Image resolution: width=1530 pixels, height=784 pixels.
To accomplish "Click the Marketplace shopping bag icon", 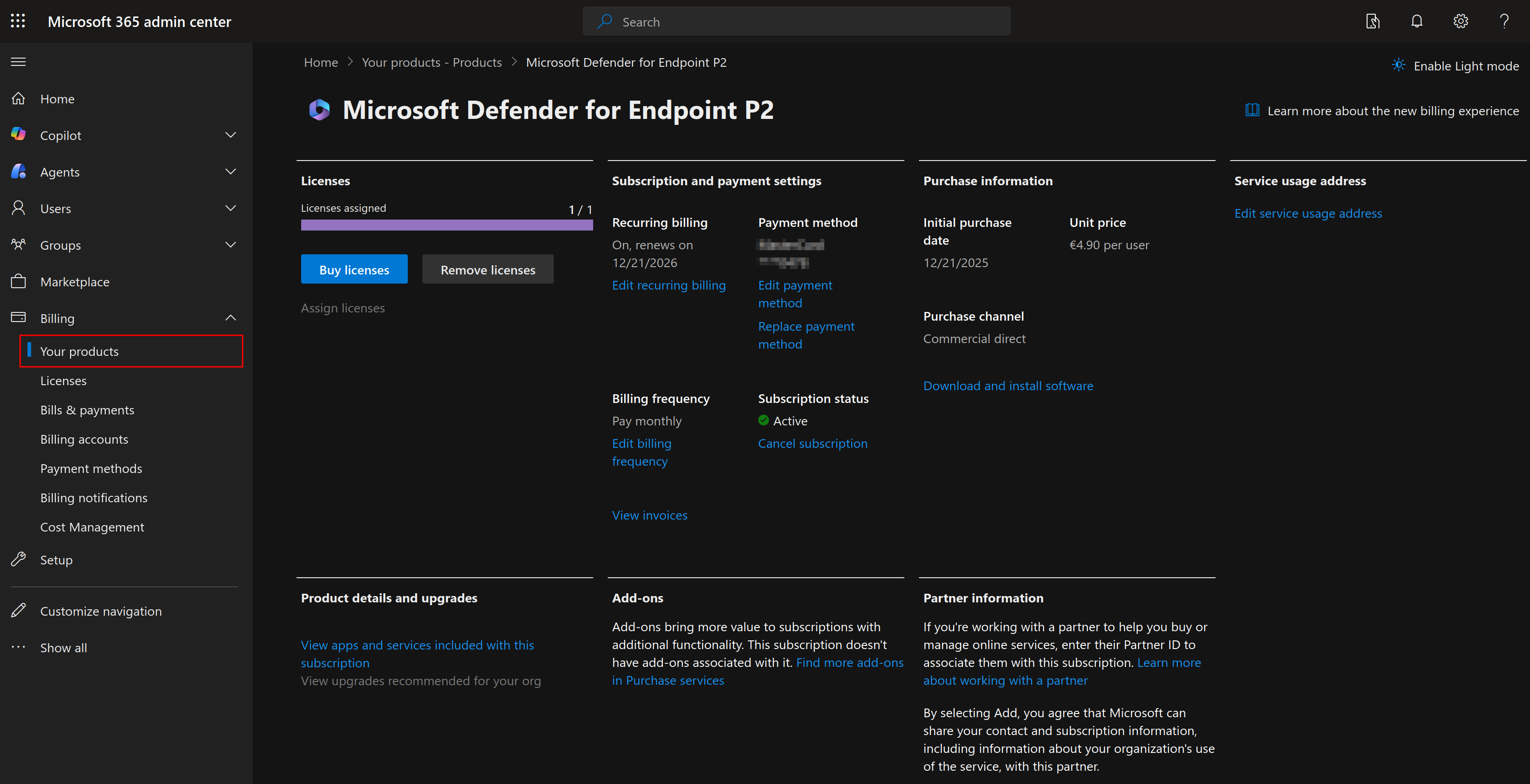I will (x=18, y=281).
